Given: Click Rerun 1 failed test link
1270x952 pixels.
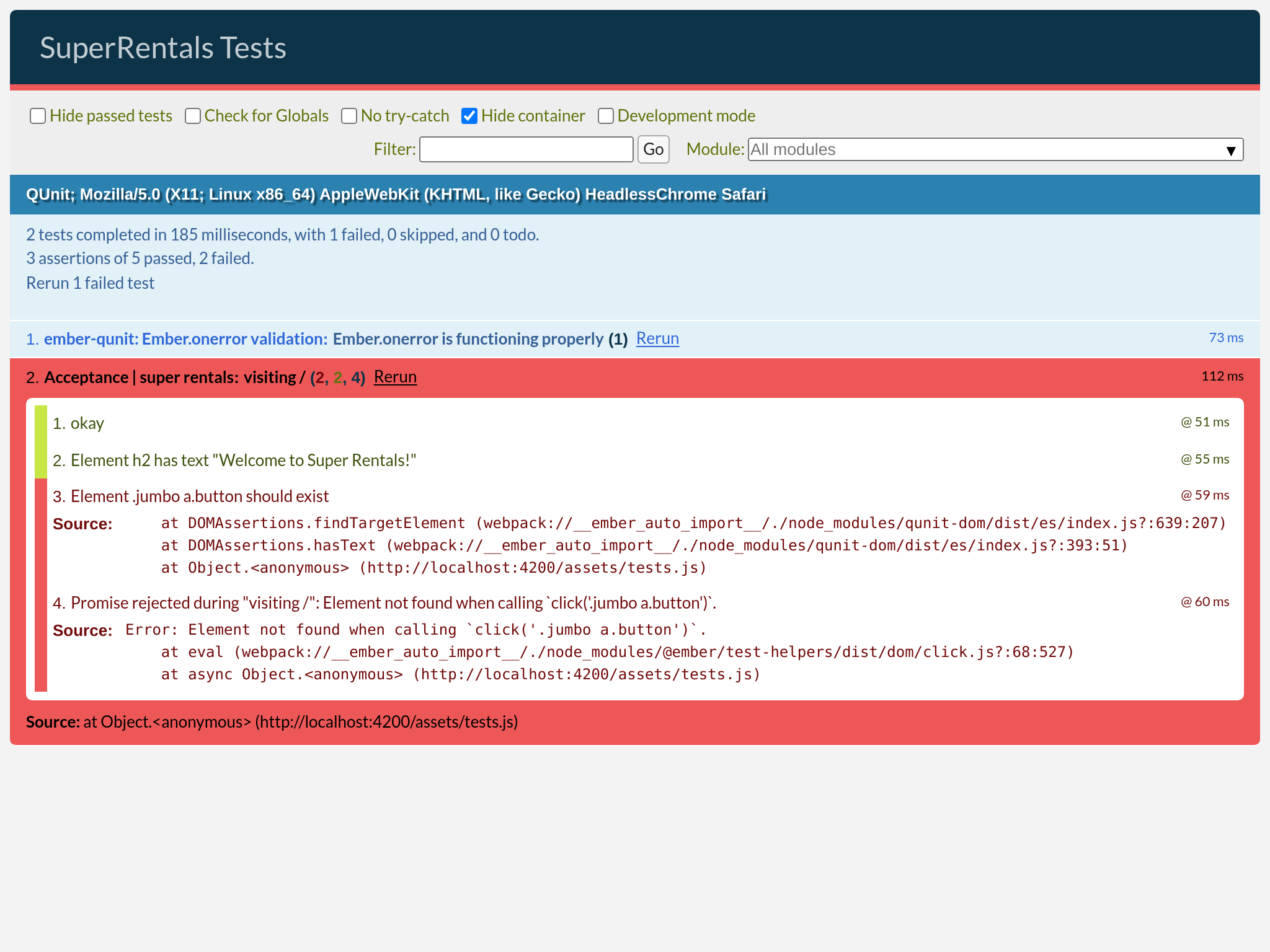Looking at the screenshot, I should [x=90, y=283].
